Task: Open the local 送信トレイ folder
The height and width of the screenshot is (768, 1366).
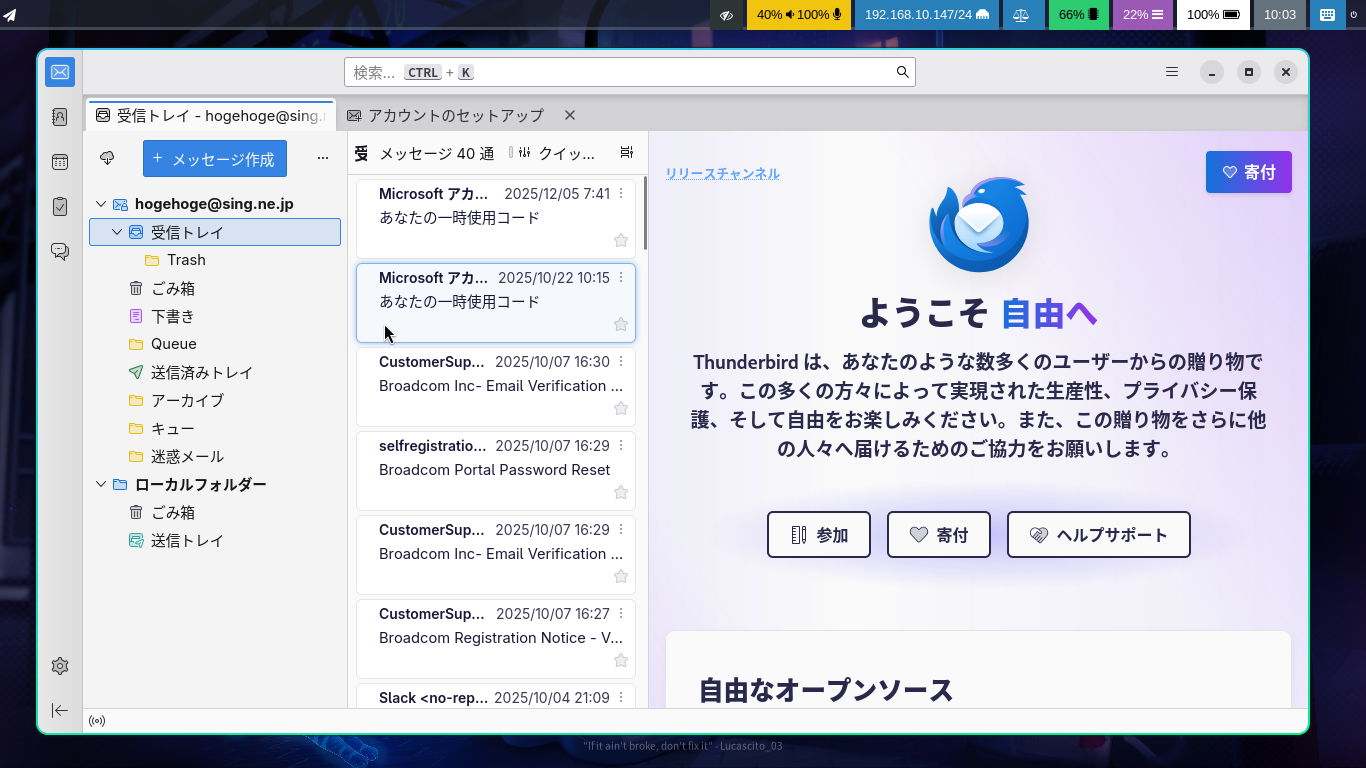Action: coord(215,540)
